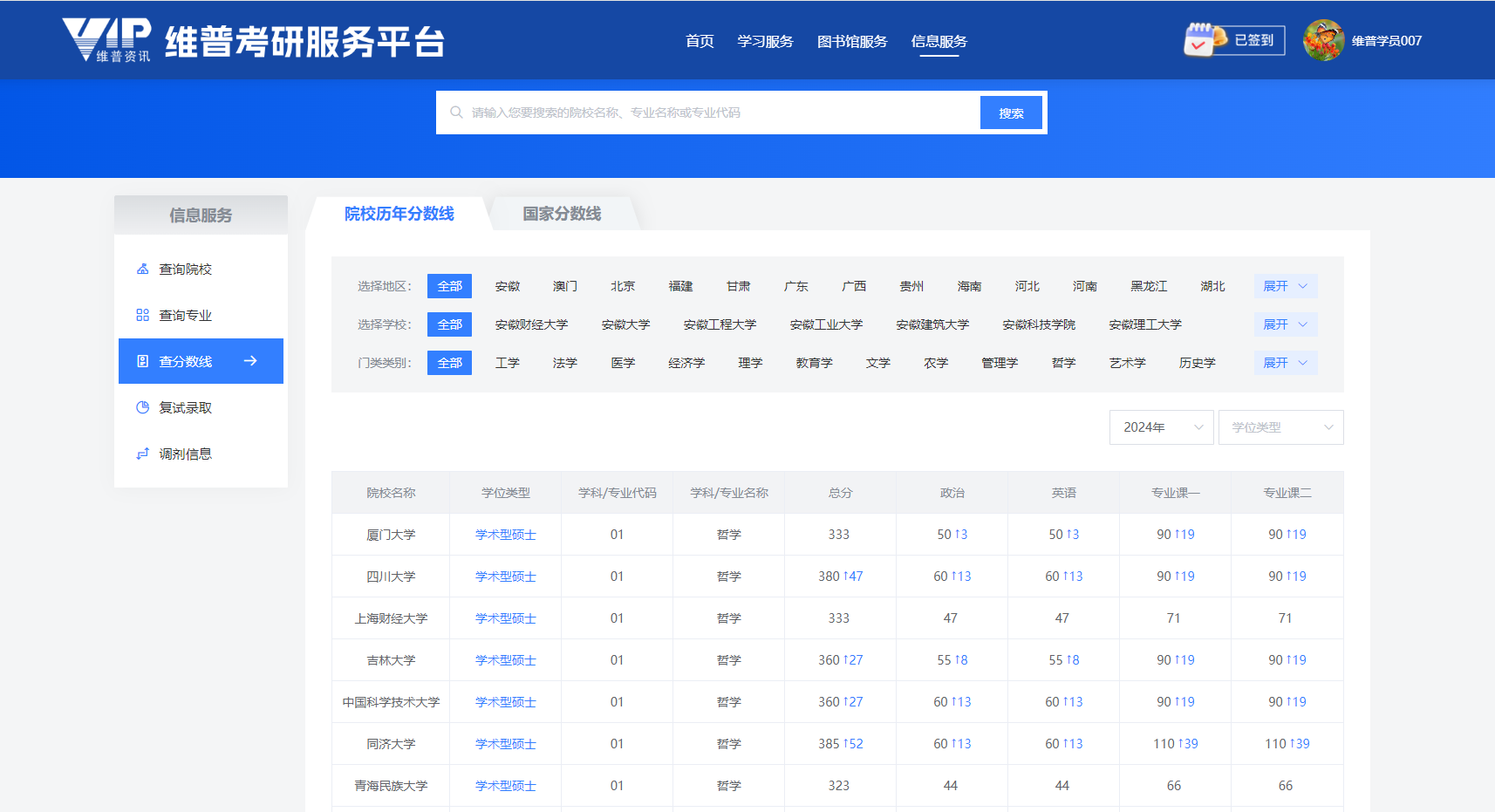Filter school by 安徽财经大学
The height and width of the screenshot is (812, 1495).
531,324
